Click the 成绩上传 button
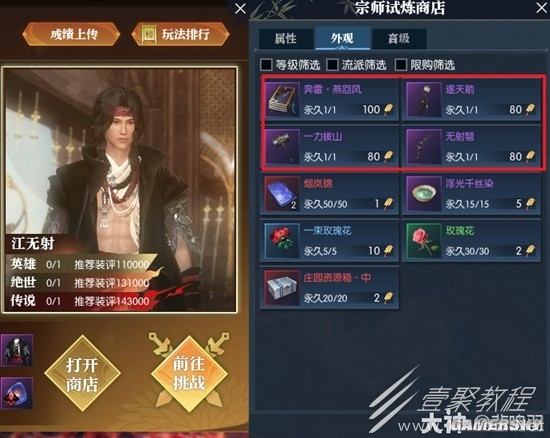Viewport: 550px width, 438px height. click(x=72, y=34)
